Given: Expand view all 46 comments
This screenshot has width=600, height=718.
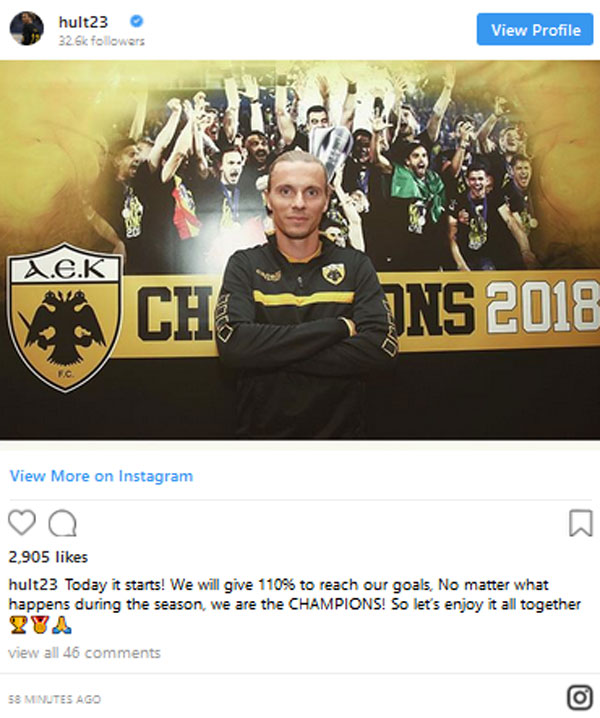Looking at the screenshot, I should click(84, 653).
